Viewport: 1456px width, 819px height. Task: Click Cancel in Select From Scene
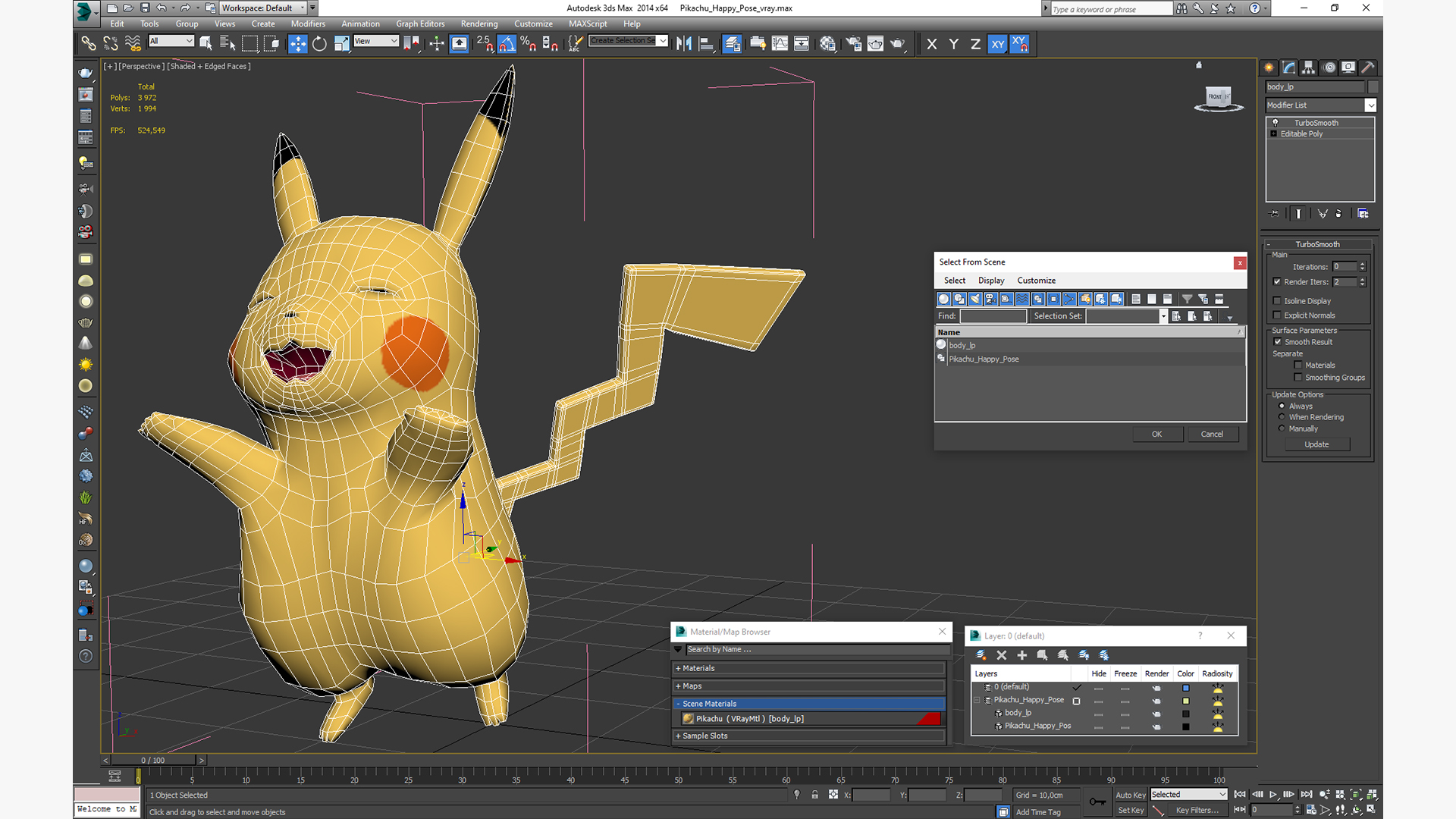tap(1212, 435)
